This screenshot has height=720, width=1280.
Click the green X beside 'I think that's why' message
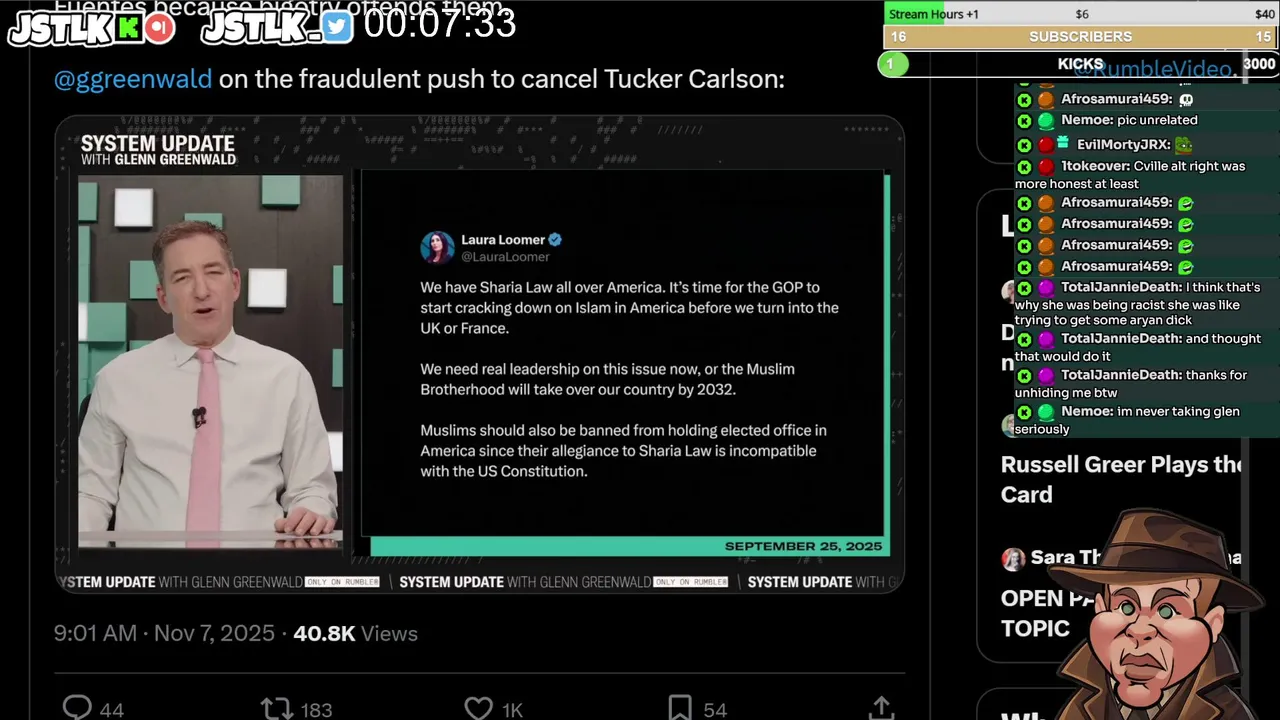coord(1024,288)
